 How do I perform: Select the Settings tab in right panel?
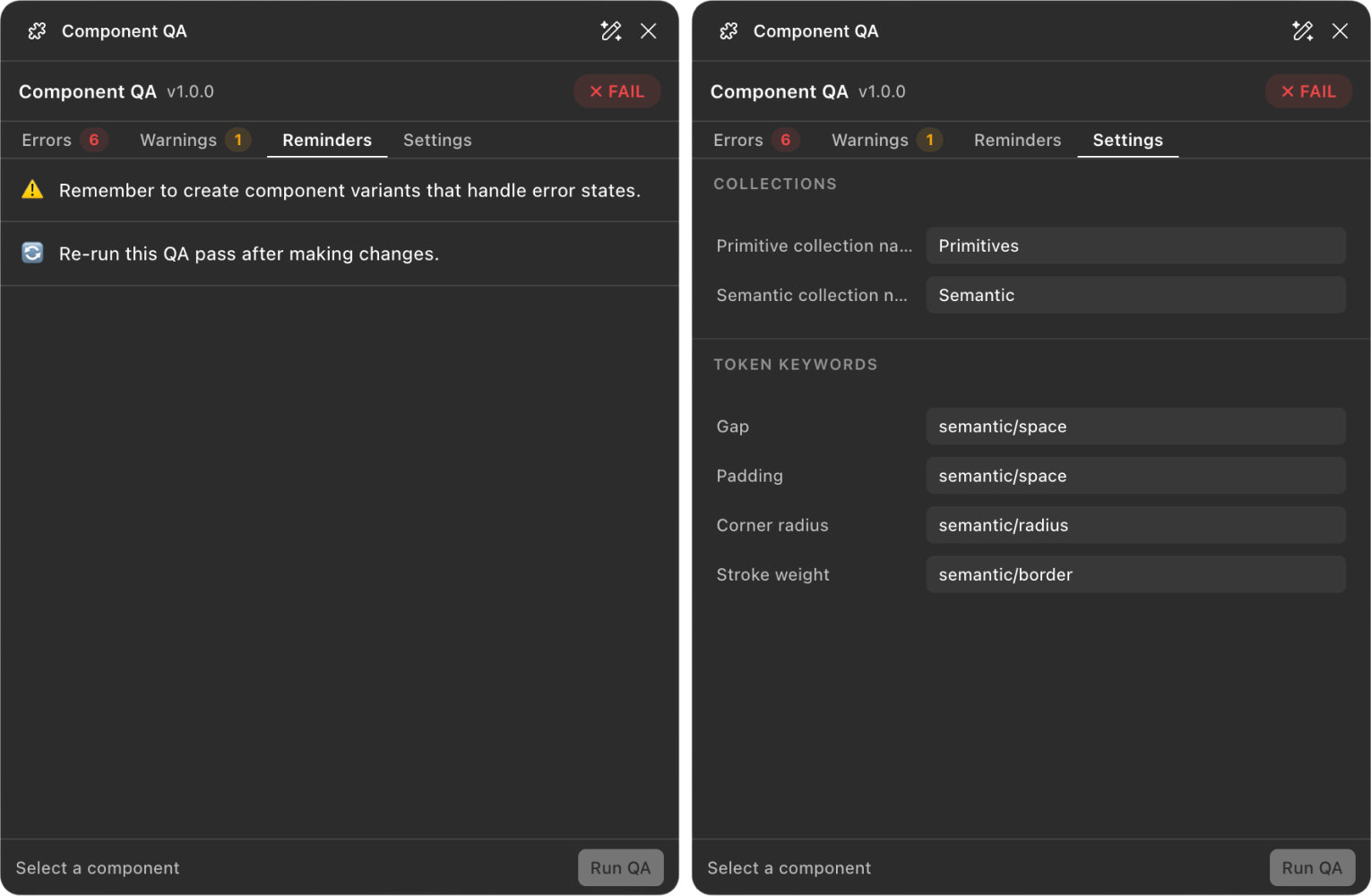(x=1128, y=140)
